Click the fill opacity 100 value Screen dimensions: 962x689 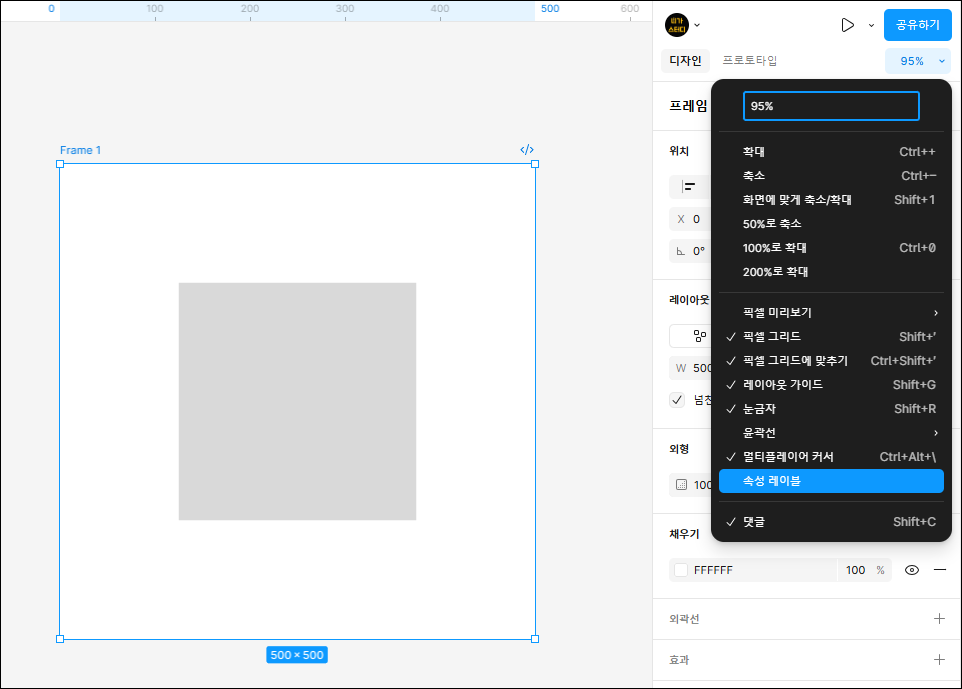click(855, 570)
